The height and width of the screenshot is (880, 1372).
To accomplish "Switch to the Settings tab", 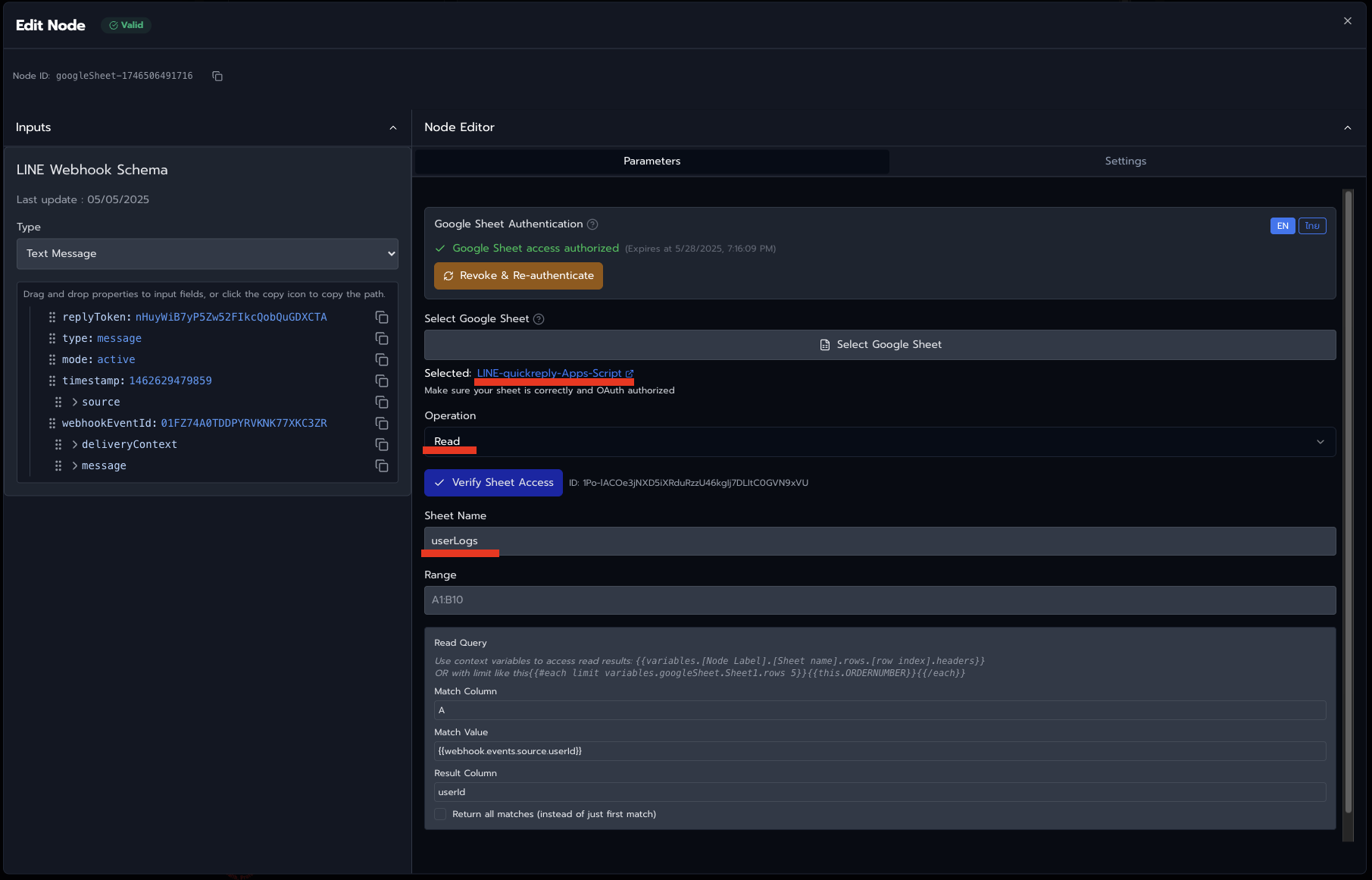I will coord(1126,161).
